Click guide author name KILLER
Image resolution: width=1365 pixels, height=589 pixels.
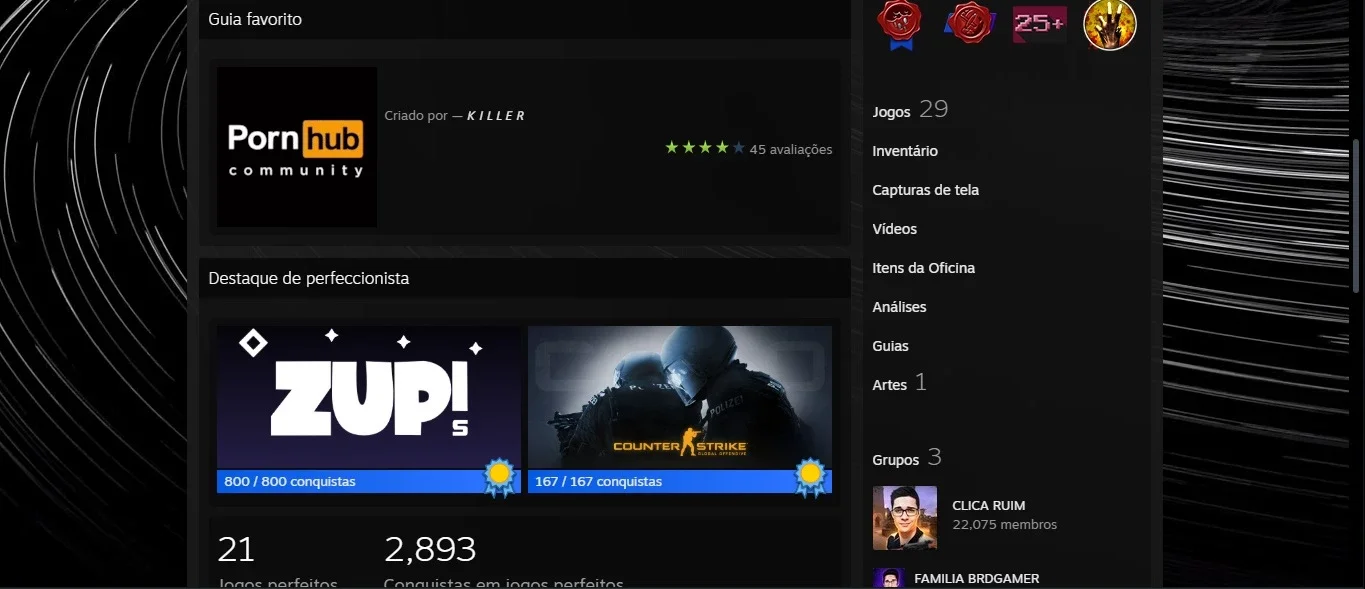pyautogui.click(x=496, y=116)
